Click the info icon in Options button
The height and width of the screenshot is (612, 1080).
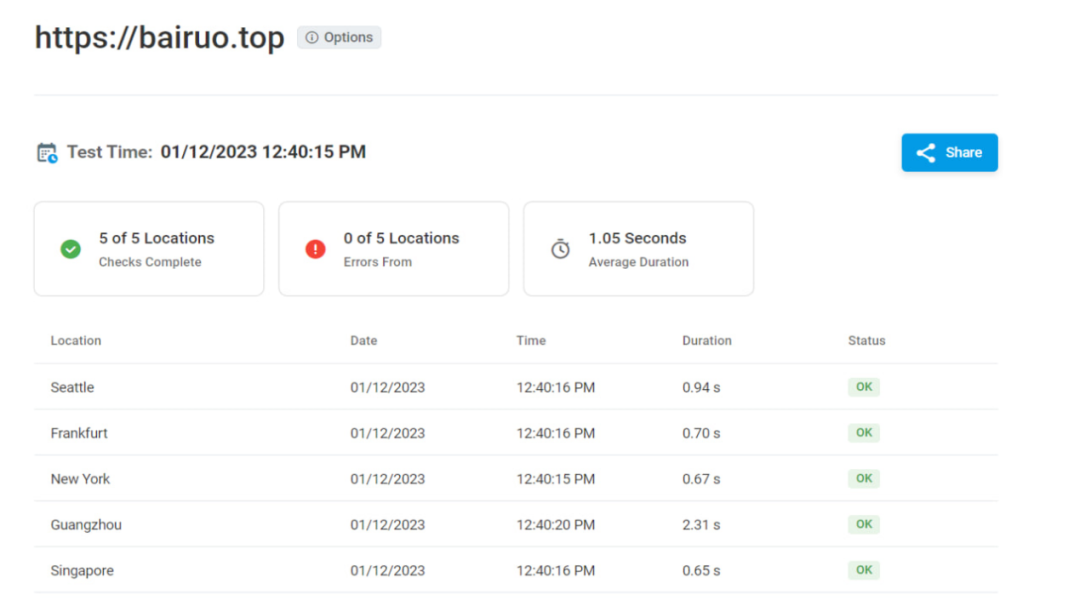(312, 38)
